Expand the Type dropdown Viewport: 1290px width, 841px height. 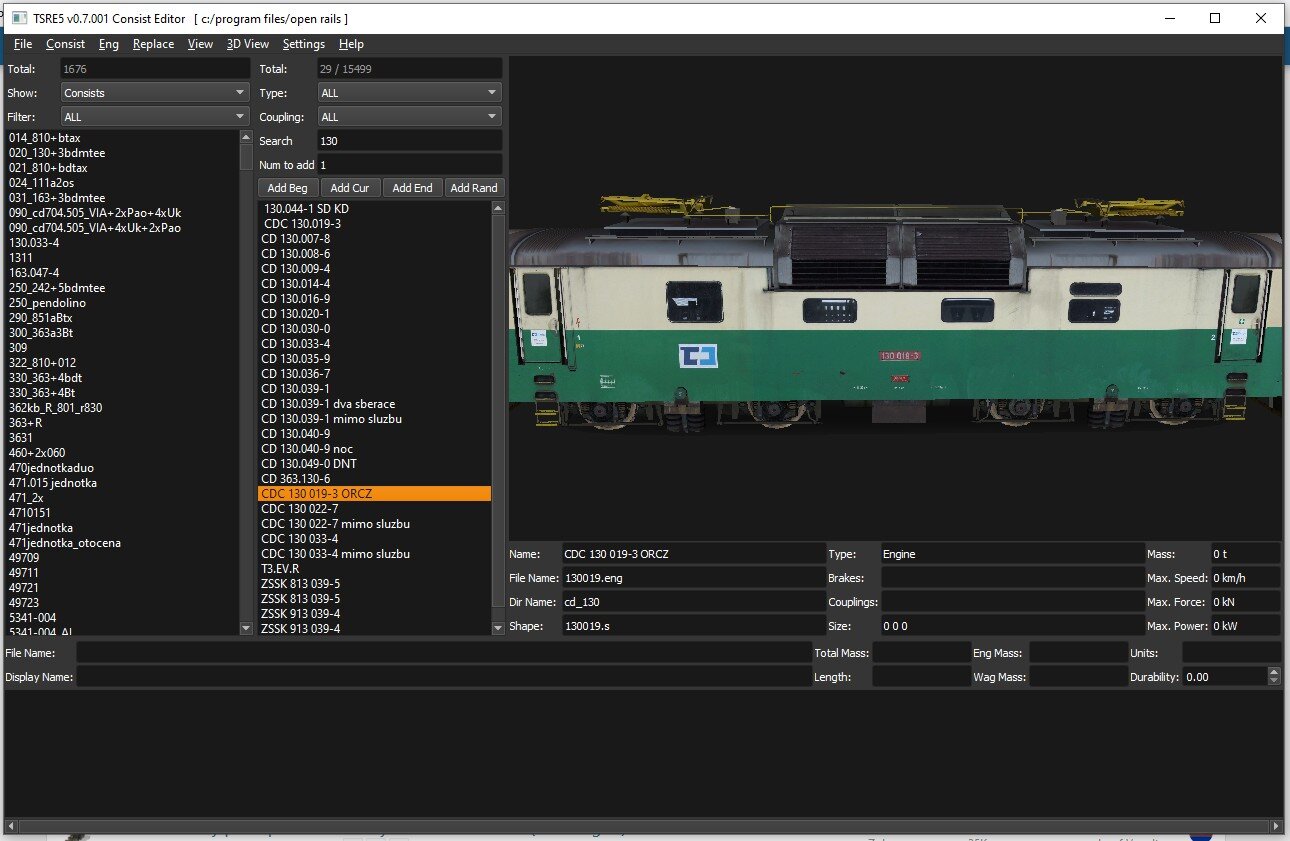coord(410,93)
